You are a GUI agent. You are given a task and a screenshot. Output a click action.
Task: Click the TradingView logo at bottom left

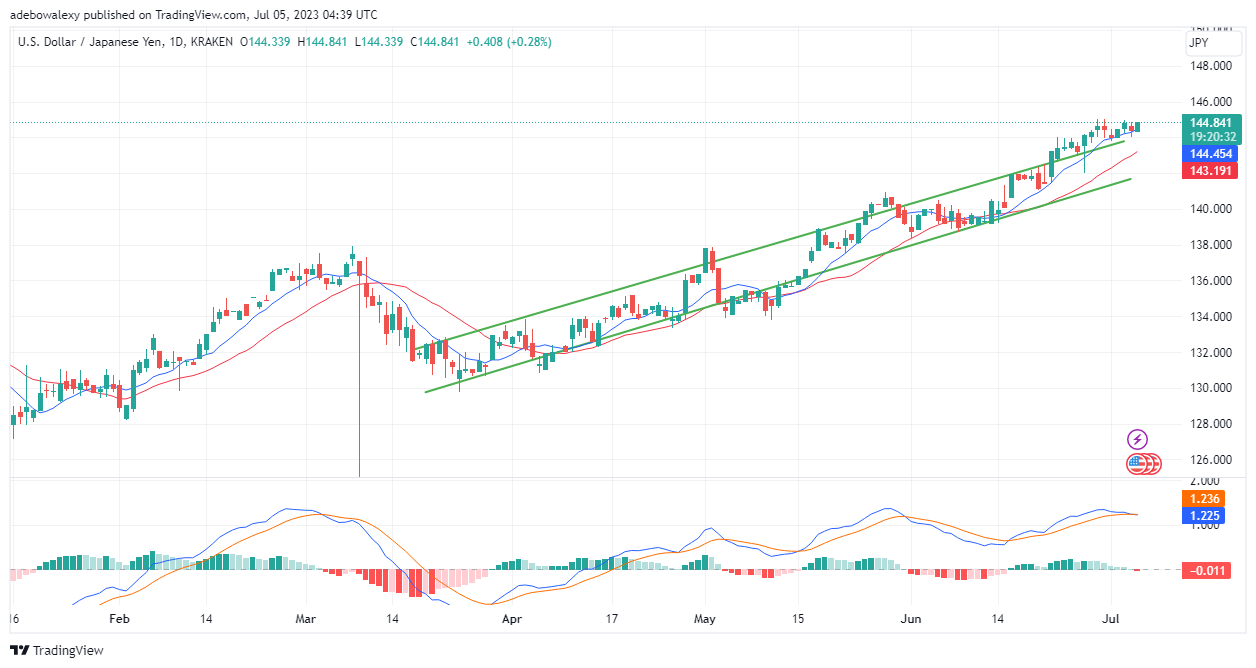(57, 651)
